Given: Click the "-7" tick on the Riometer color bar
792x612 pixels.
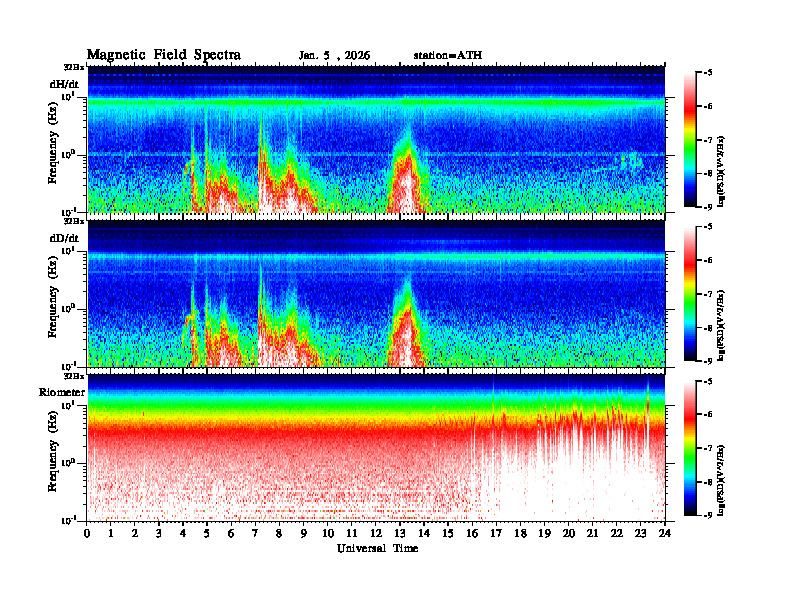Looking at the screenshot, I should click(709, 448).
